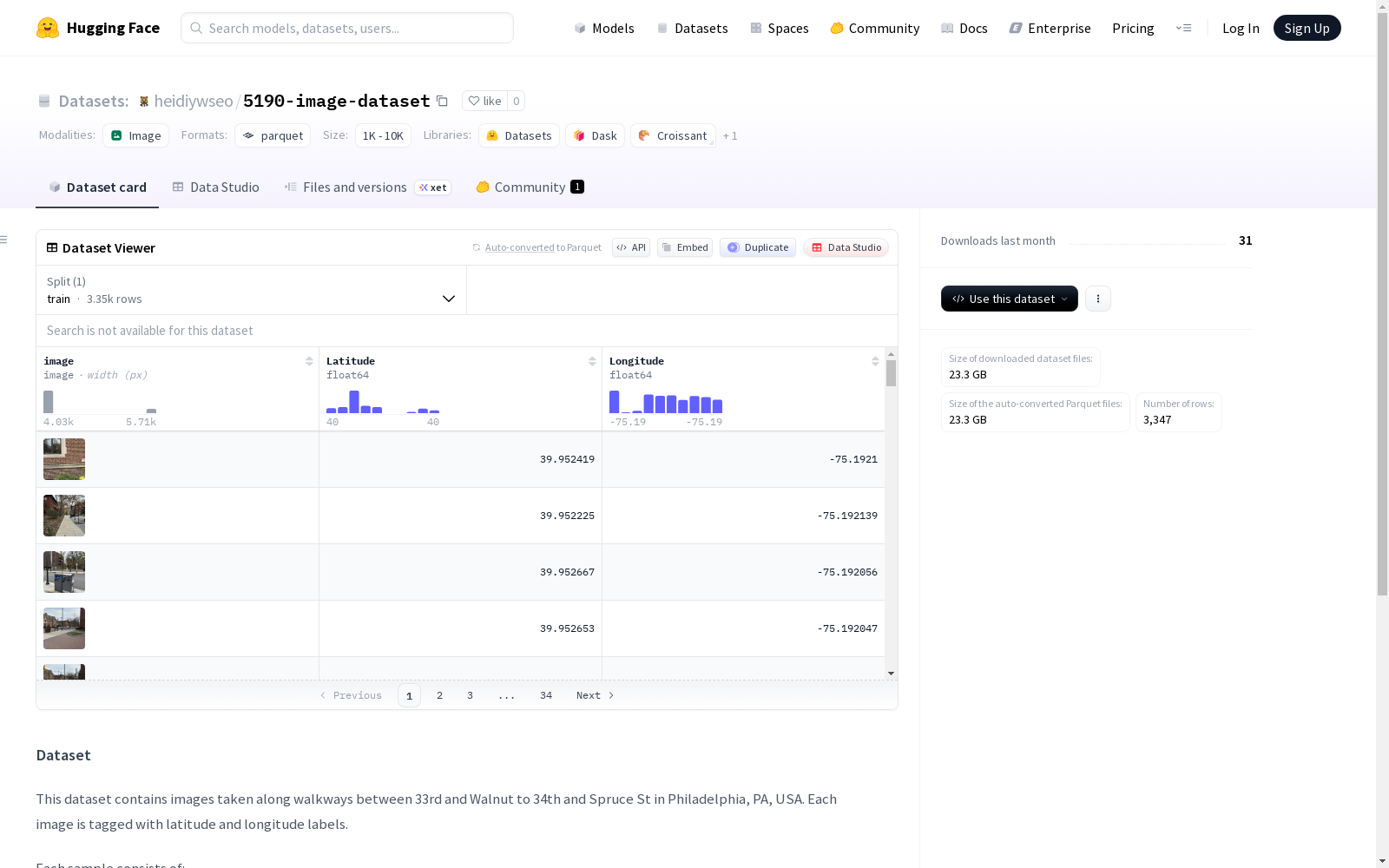Click the like count 0
This screenshot has height=868, width=1389.
click(516, 101)
